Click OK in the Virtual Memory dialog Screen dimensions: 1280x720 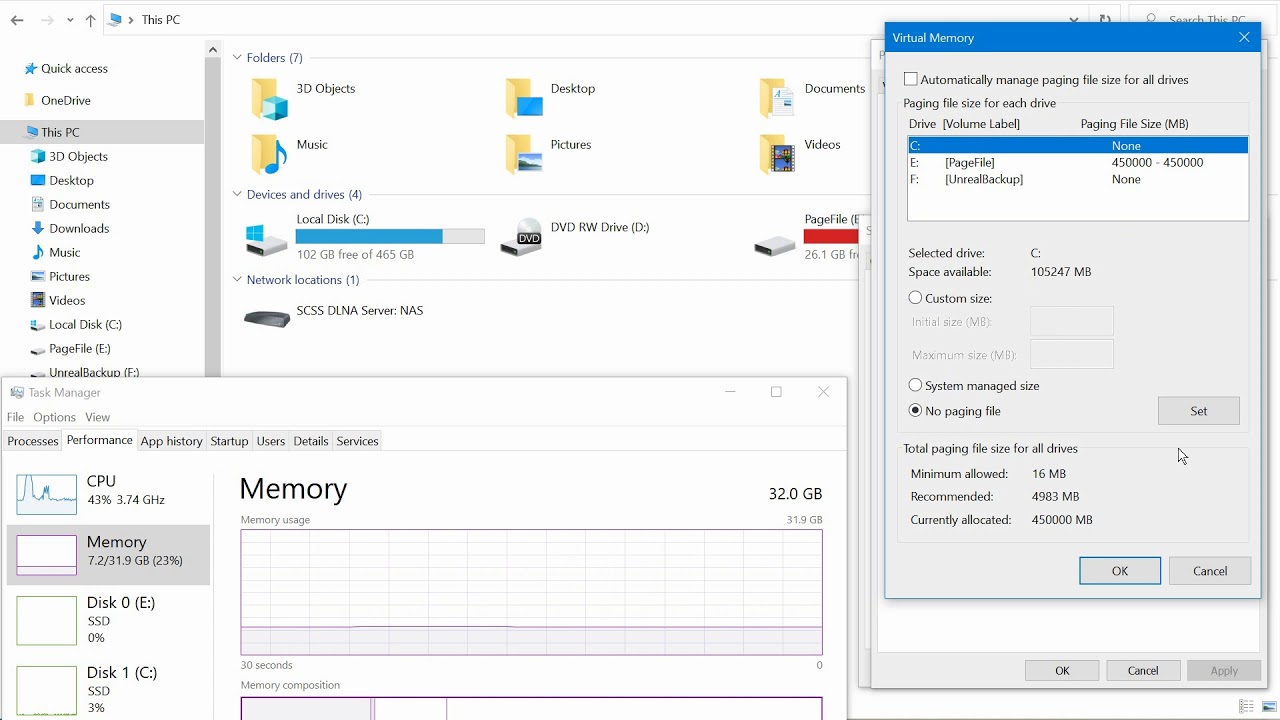point(1120,571)
